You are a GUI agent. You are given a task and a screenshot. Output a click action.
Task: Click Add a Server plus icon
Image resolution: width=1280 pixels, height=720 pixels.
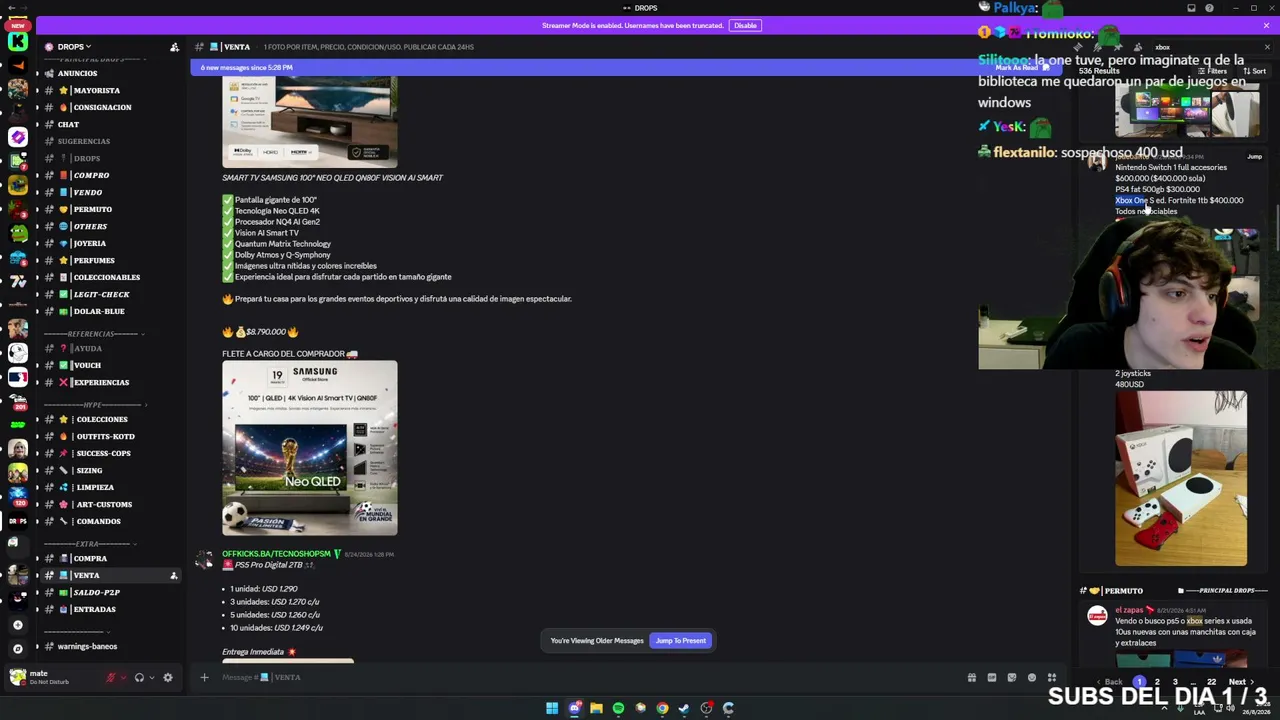tap(18, 625)
